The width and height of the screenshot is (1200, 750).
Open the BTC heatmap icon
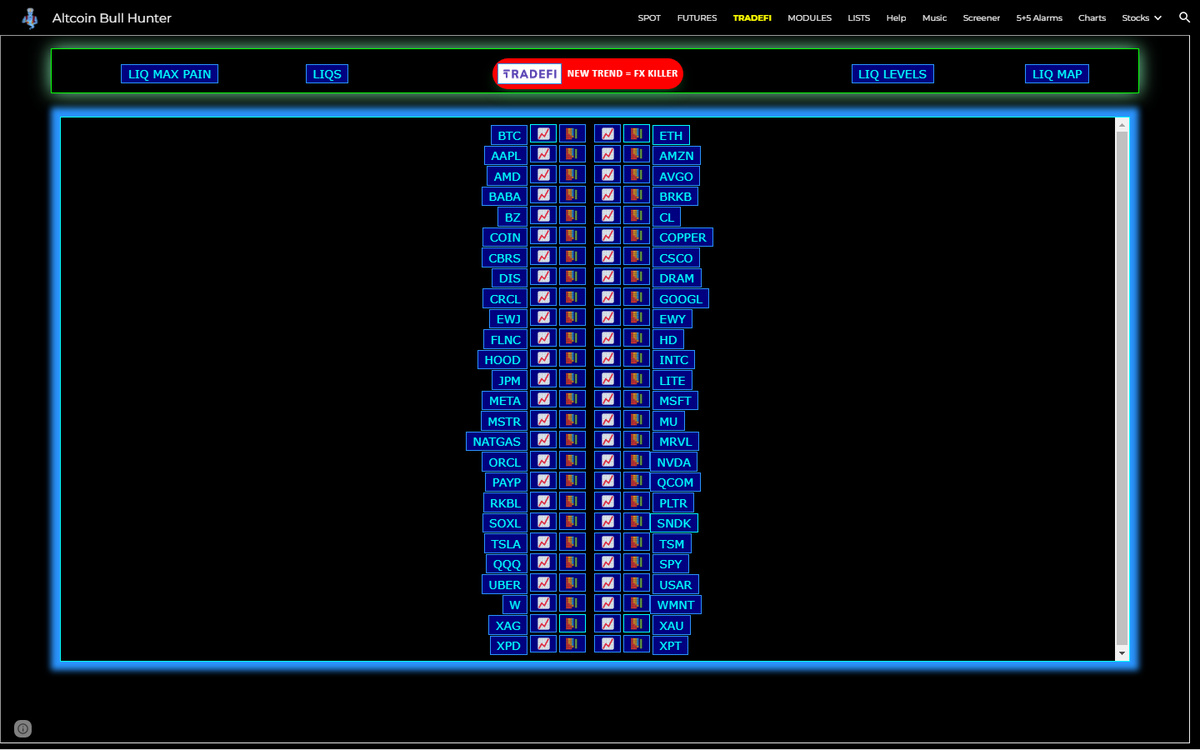point(572,134)
